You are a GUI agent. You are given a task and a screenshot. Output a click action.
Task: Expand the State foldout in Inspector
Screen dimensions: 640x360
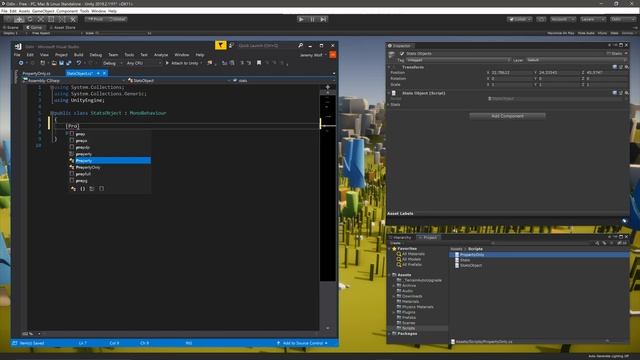[x=389, y=104]
